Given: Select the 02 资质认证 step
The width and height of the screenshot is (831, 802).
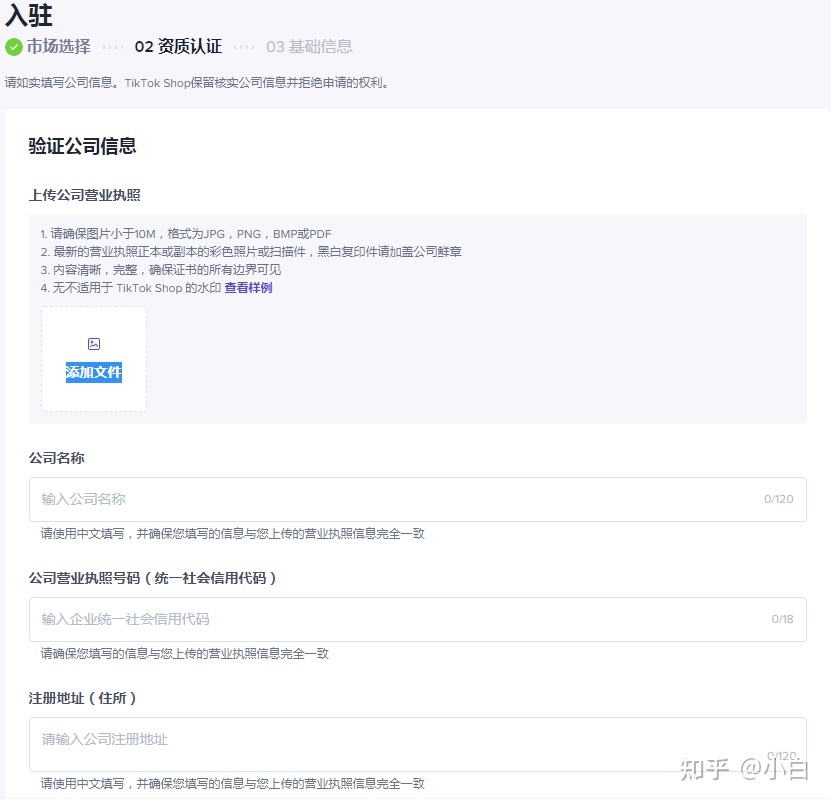Looking at the screenshot, I should 178,47.
